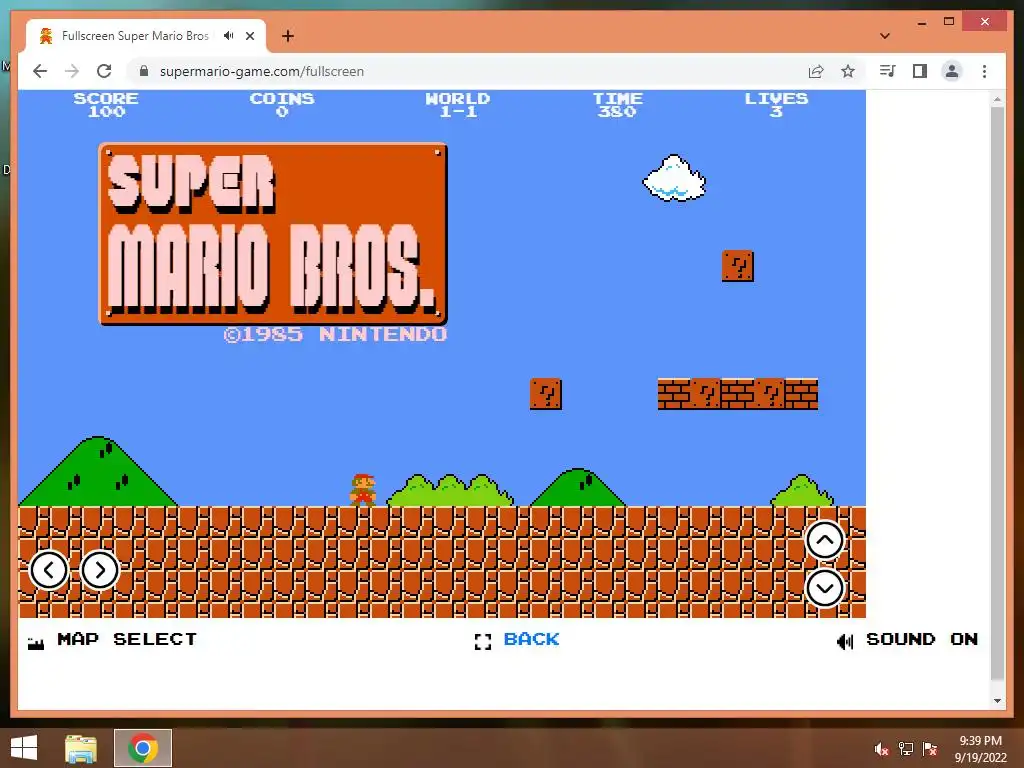Click the muted volume tray icon
This screenshot has width=1024, height=768.
pos(882,749)
